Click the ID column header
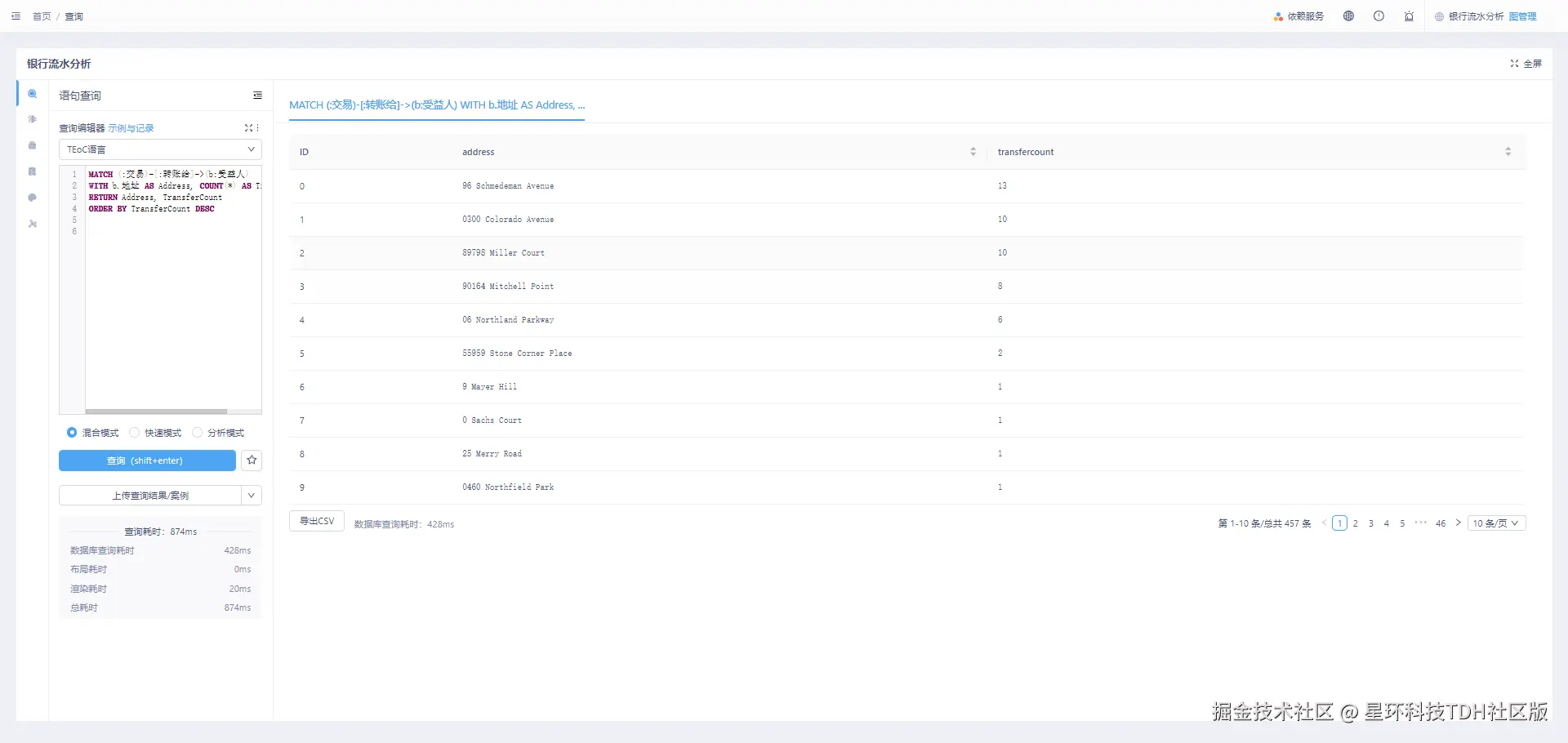1568x743 pixels. (304, 152)
